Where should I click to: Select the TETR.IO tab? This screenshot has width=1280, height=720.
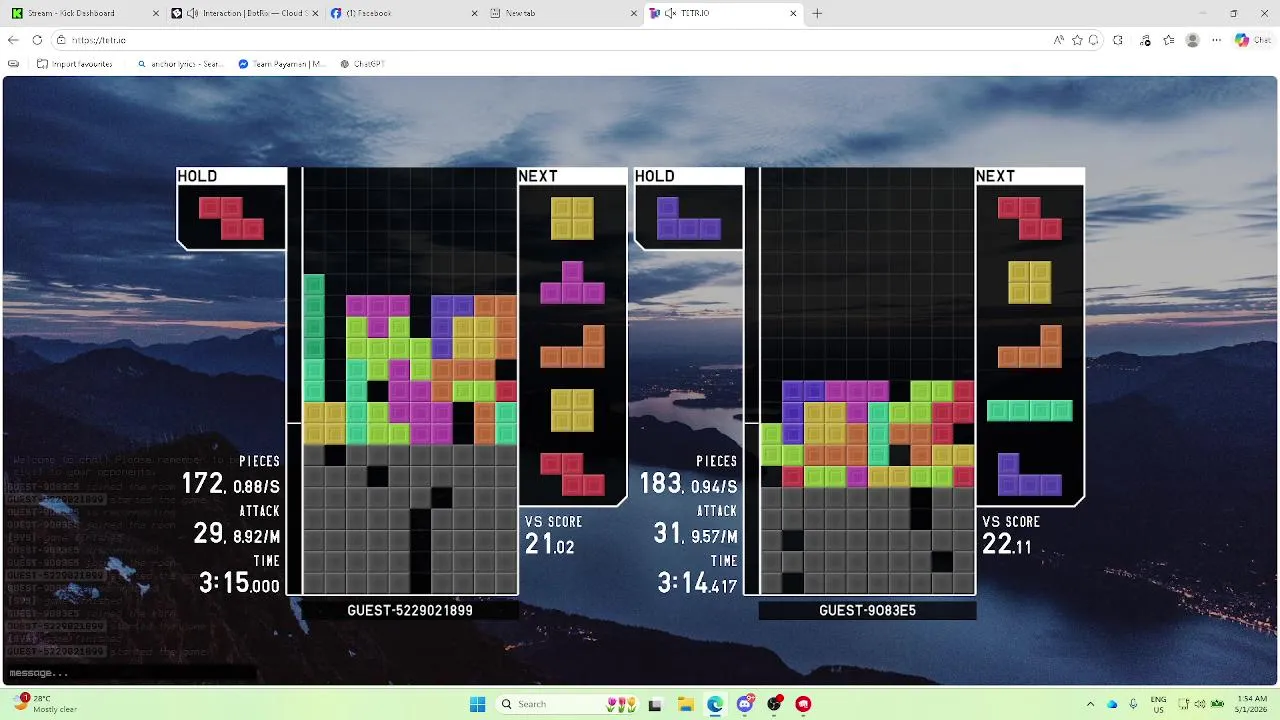(x=722, y=13)
